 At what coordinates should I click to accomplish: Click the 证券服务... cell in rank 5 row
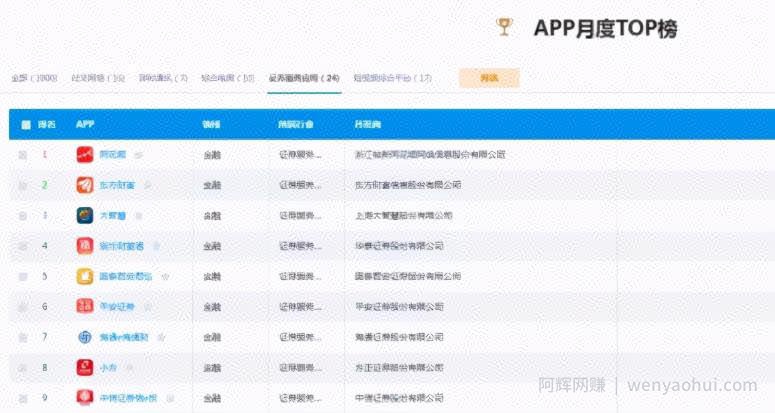pyautogui.click(x=301, y=276)
